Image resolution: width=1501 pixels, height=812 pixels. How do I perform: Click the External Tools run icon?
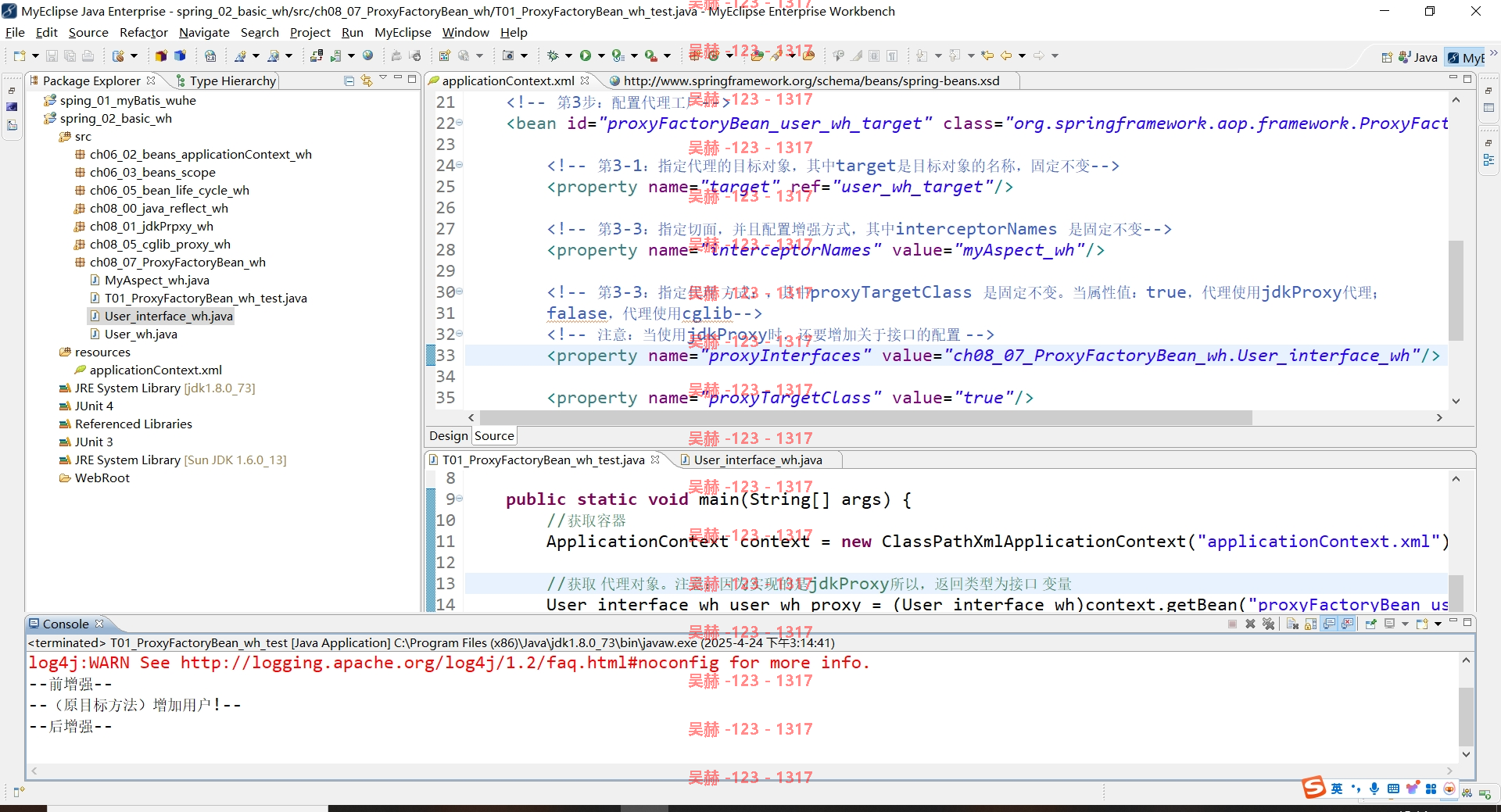[x=650, y=55]
